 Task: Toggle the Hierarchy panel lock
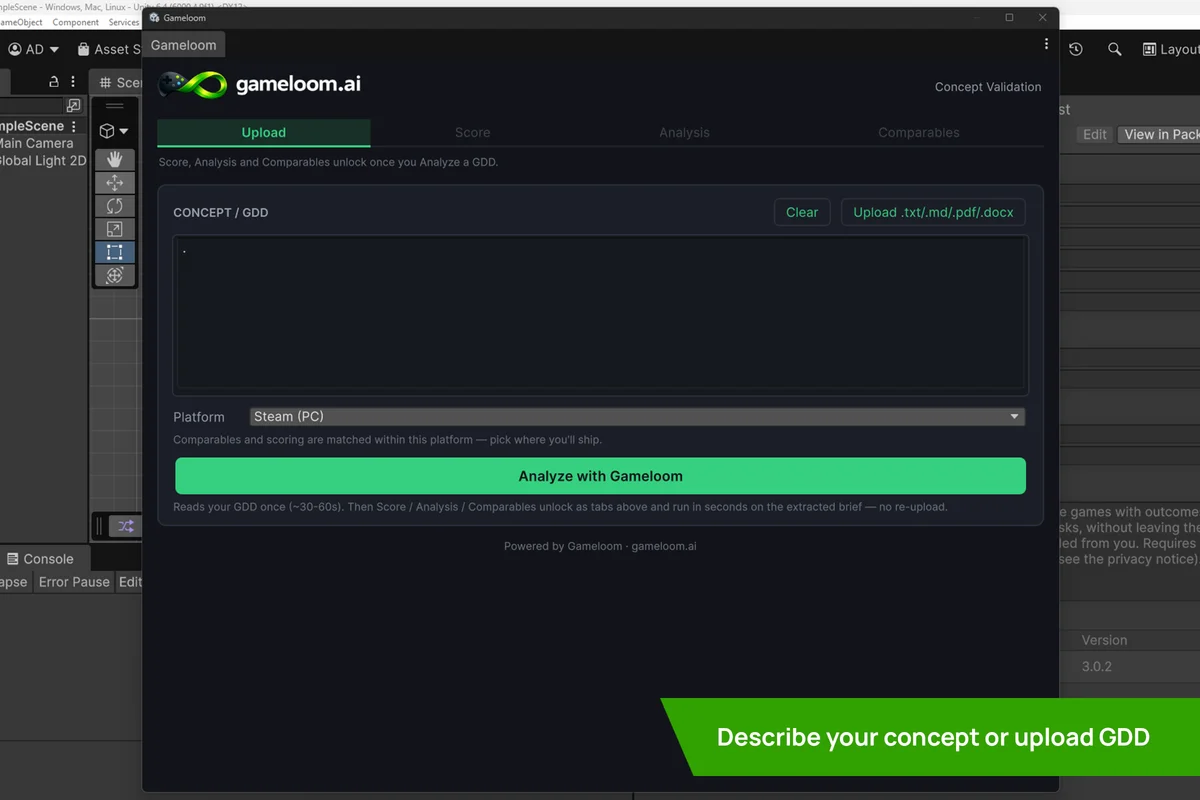point(54,81)
